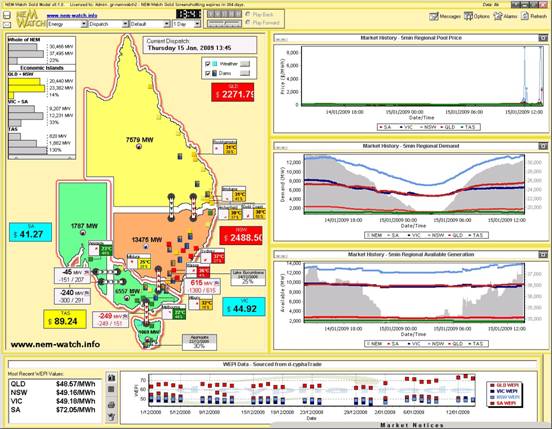Click the QLD price box showing $2271.79
The height and width of the screenshot is (429, 552).
pyautogui.click(x=233, y=92)
